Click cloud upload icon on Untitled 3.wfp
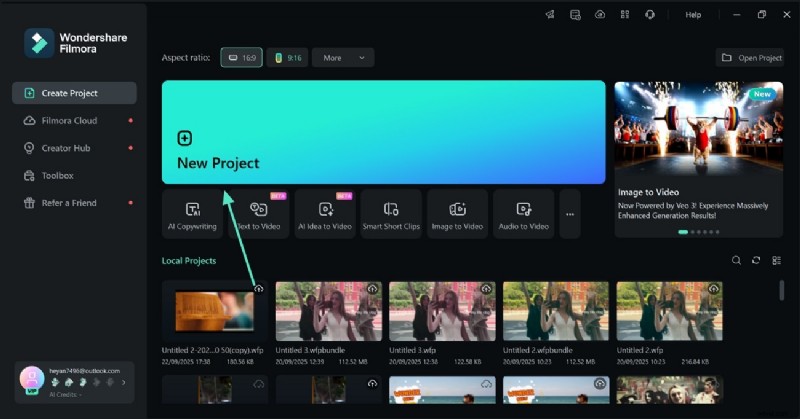 coord(486,289)
